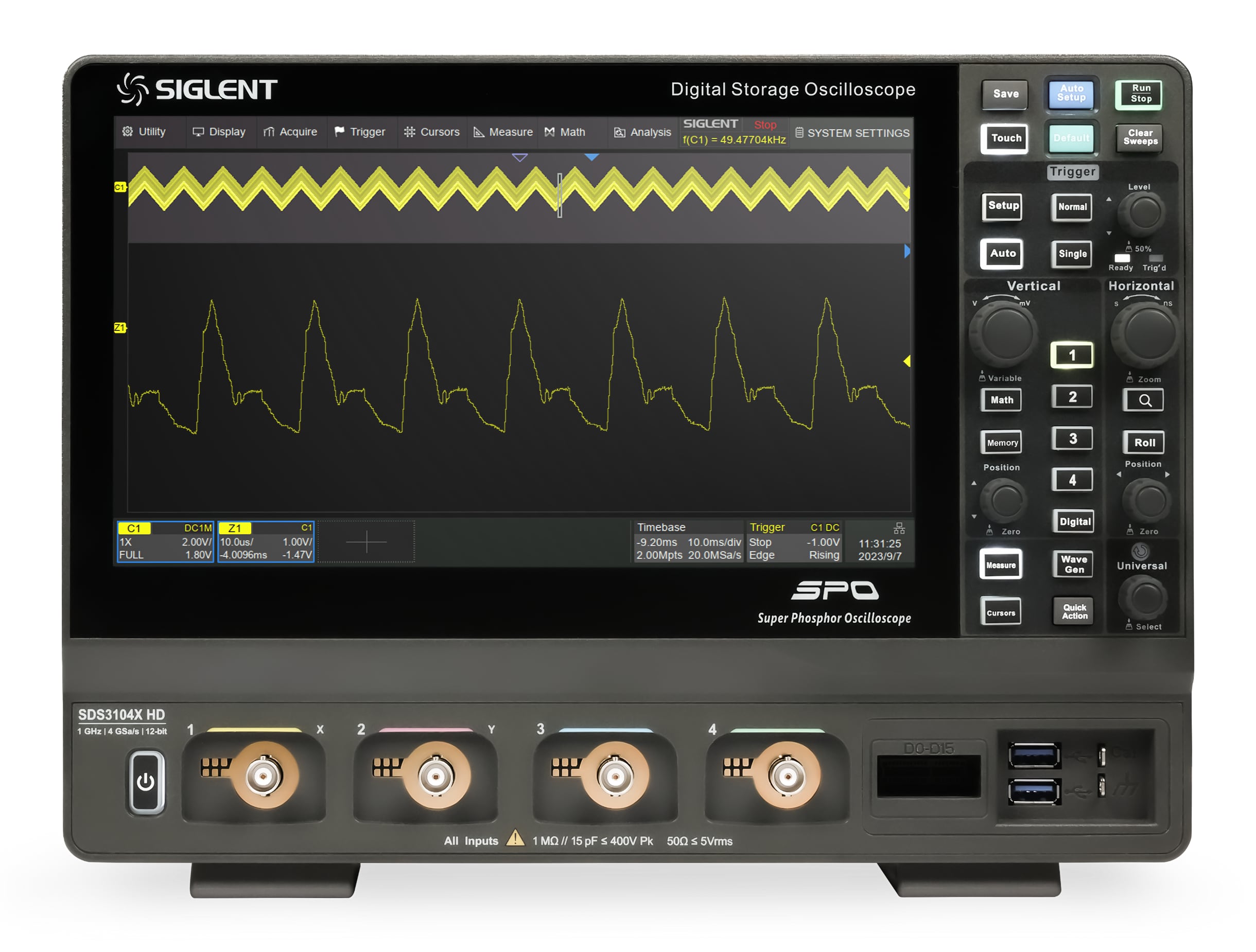The image size is (1256, 952).
Task: Tap the blue arrow at right of grid
Action: pyautogui.click(x=907, y=251)
